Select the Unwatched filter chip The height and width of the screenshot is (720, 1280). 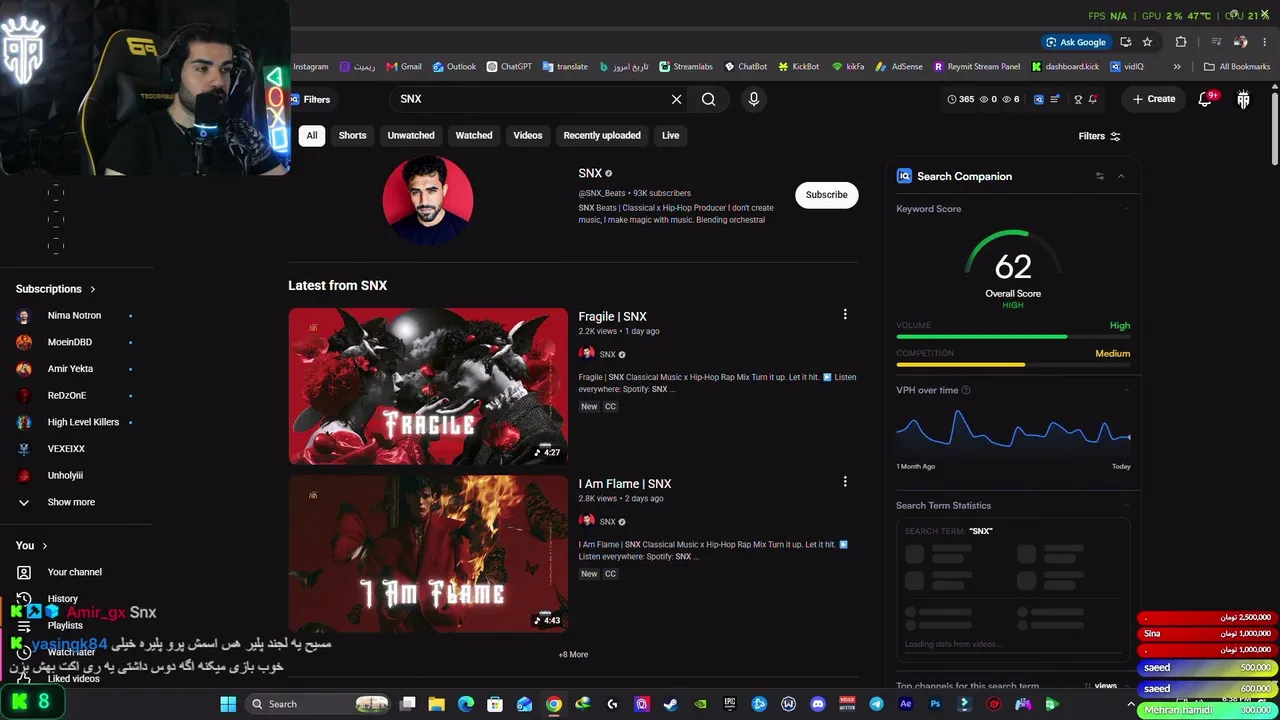(x=411, y=136)
